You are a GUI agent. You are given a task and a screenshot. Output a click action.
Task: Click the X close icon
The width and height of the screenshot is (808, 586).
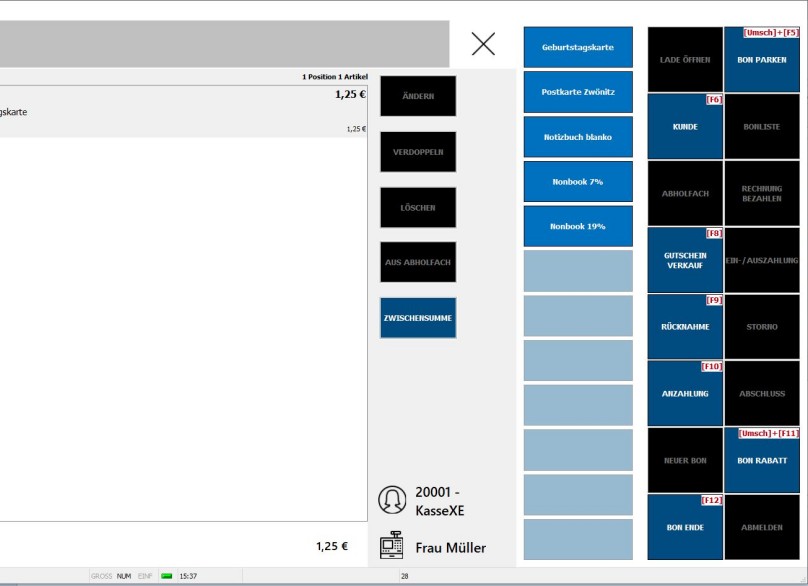click(483, 44)
